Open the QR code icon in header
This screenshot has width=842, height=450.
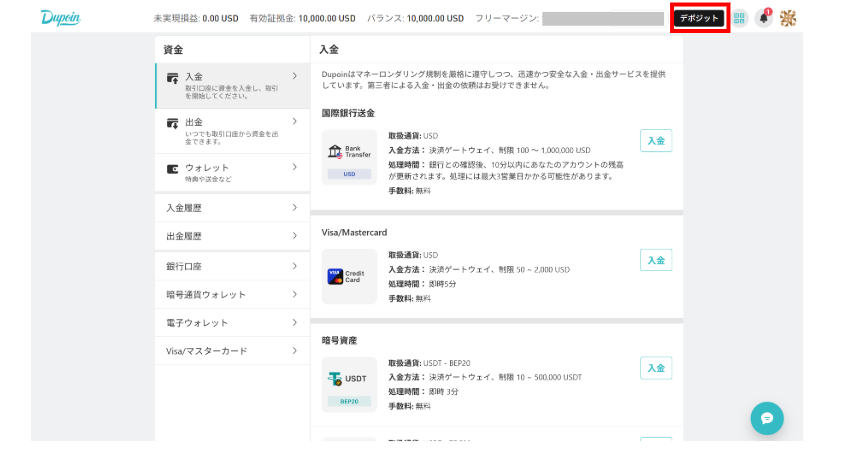point(740,18)
